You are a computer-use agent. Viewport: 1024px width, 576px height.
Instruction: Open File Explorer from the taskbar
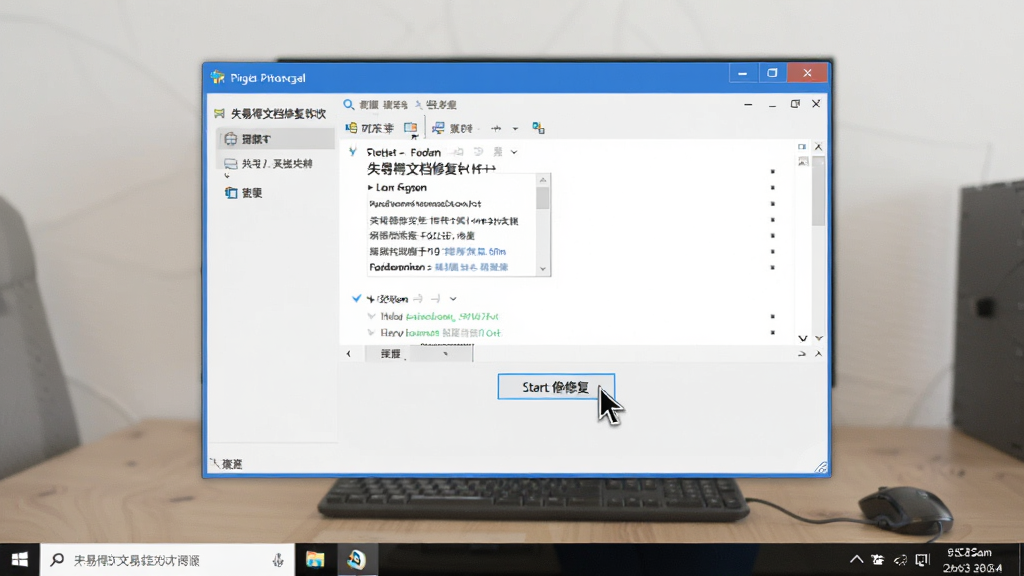[x=315, y=560]
